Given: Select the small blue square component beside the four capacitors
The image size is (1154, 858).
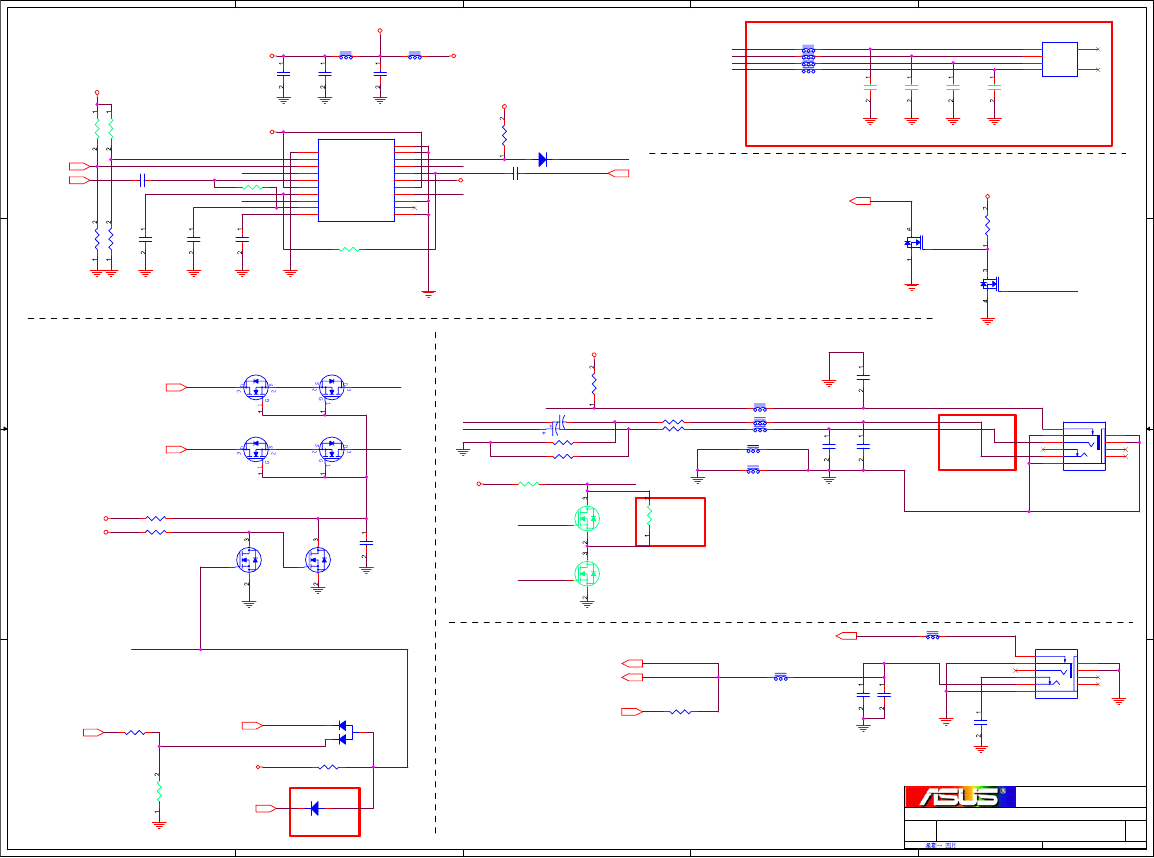Looking at the screenshot, I should pos(1060,60).
